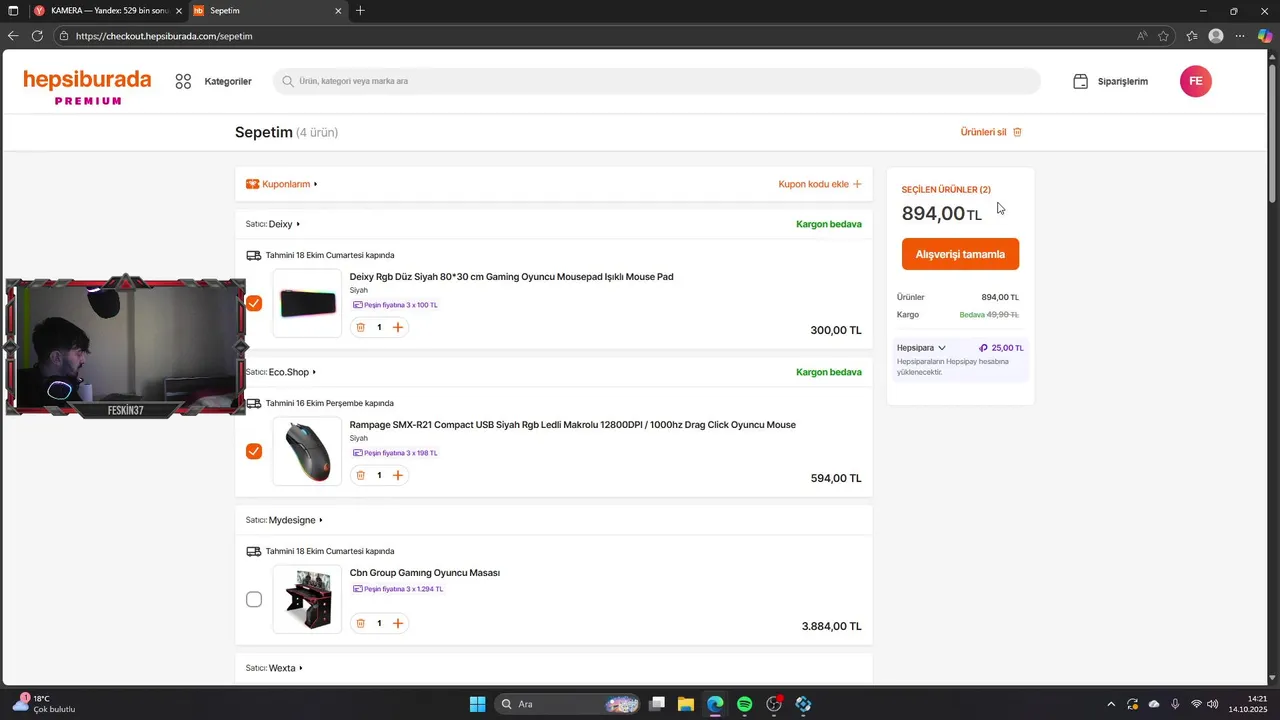Image resolution: width=1280 pixels, height=720 pixels.
Task: Check the Cbn Group gaming desk checkbox
Action: [254, 599]
